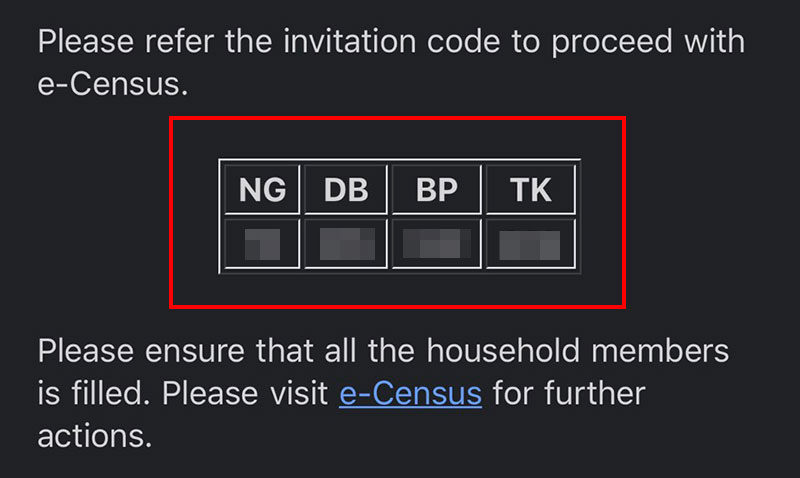This screenshot has width=800, height=478.
Task: Select the DB code header cell
Action: 346,189
